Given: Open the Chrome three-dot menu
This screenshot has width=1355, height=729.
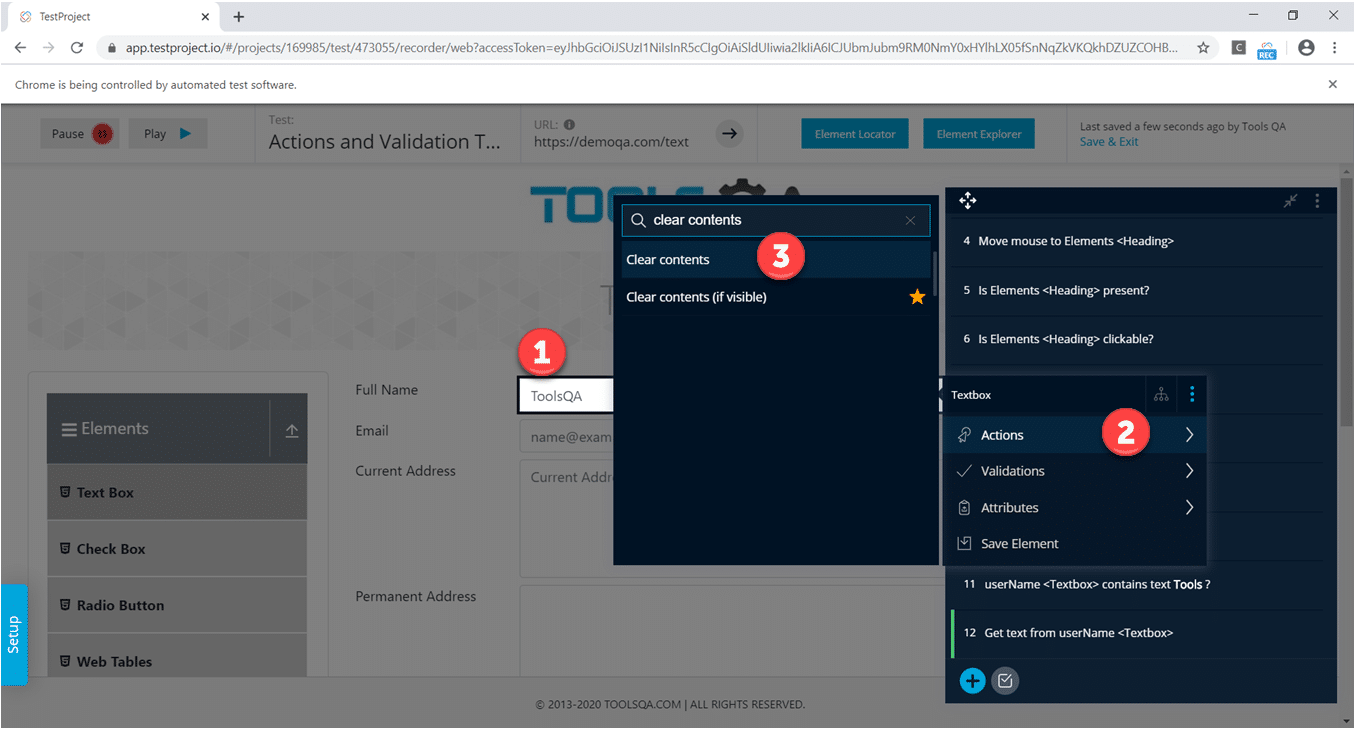Looking at the screenshot, I should pos(1334,47).
